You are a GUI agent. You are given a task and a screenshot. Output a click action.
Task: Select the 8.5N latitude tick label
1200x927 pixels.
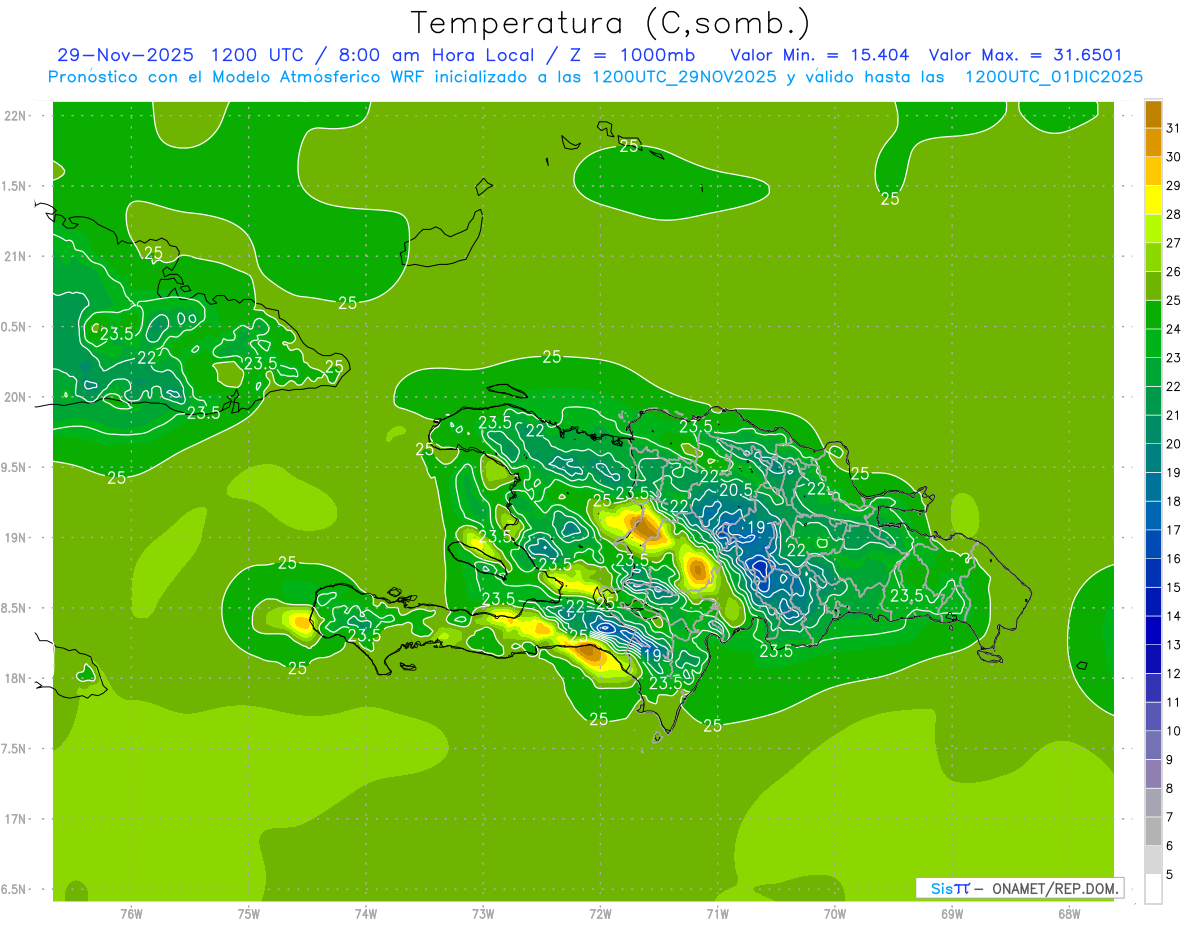(x=12, y=608)
